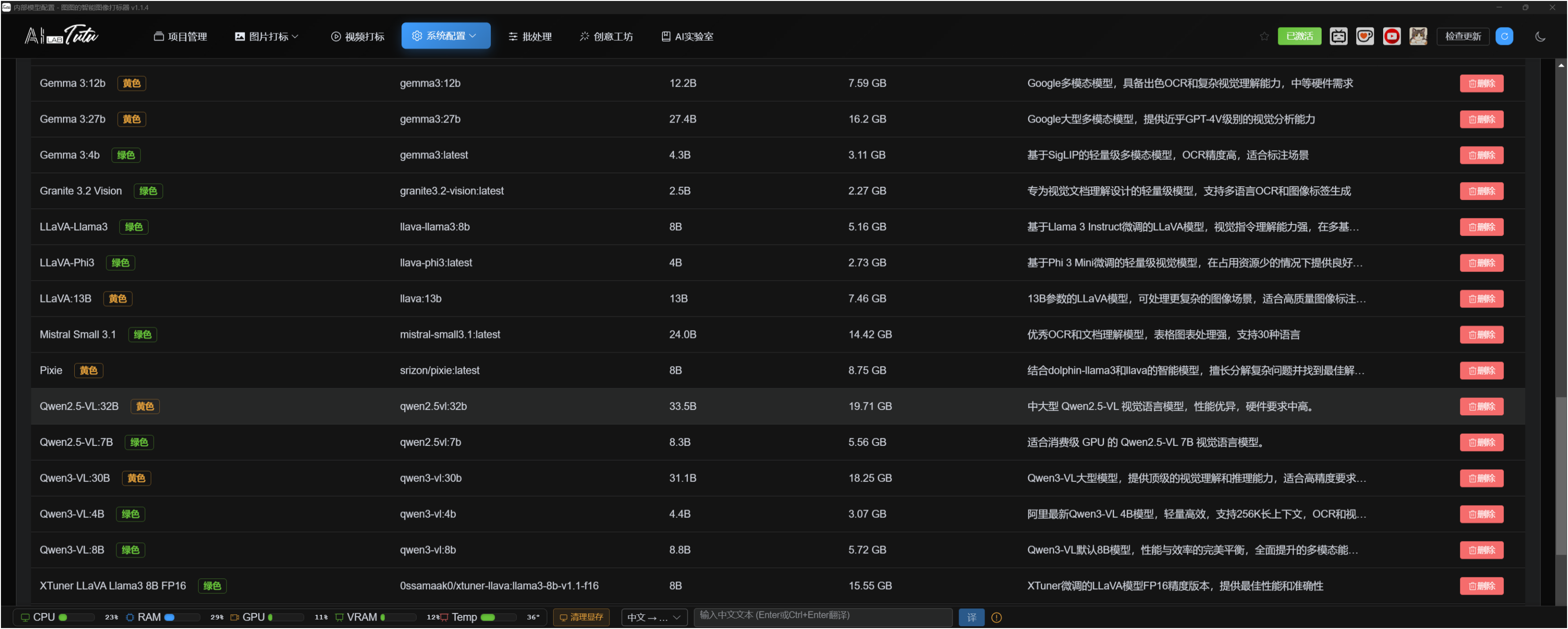Open the YouTube icon link

[1392, 36]
